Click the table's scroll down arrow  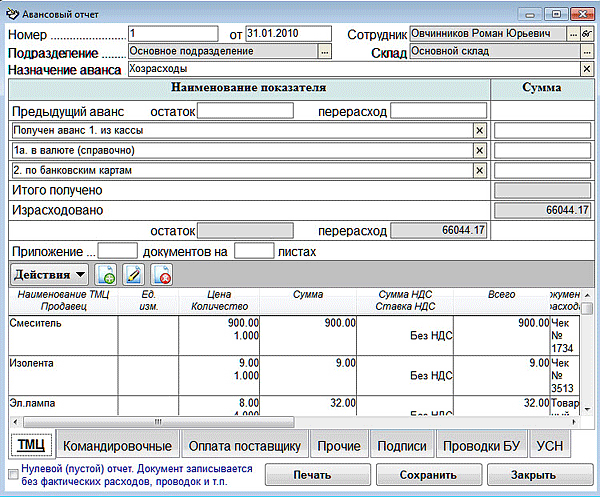[587, 409]
